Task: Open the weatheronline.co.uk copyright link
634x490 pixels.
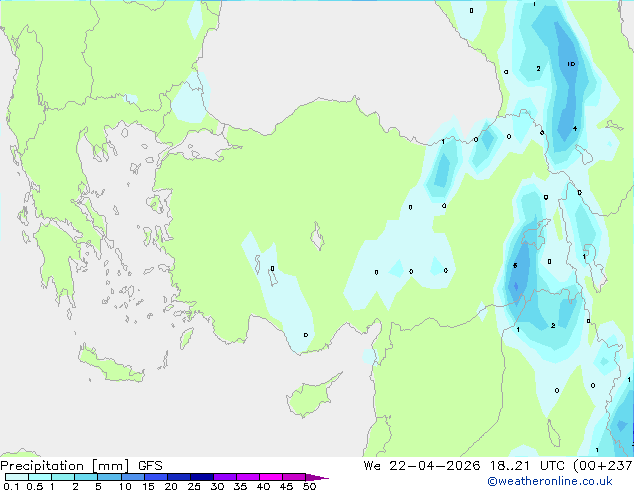Action: click(x=550, y=481)
